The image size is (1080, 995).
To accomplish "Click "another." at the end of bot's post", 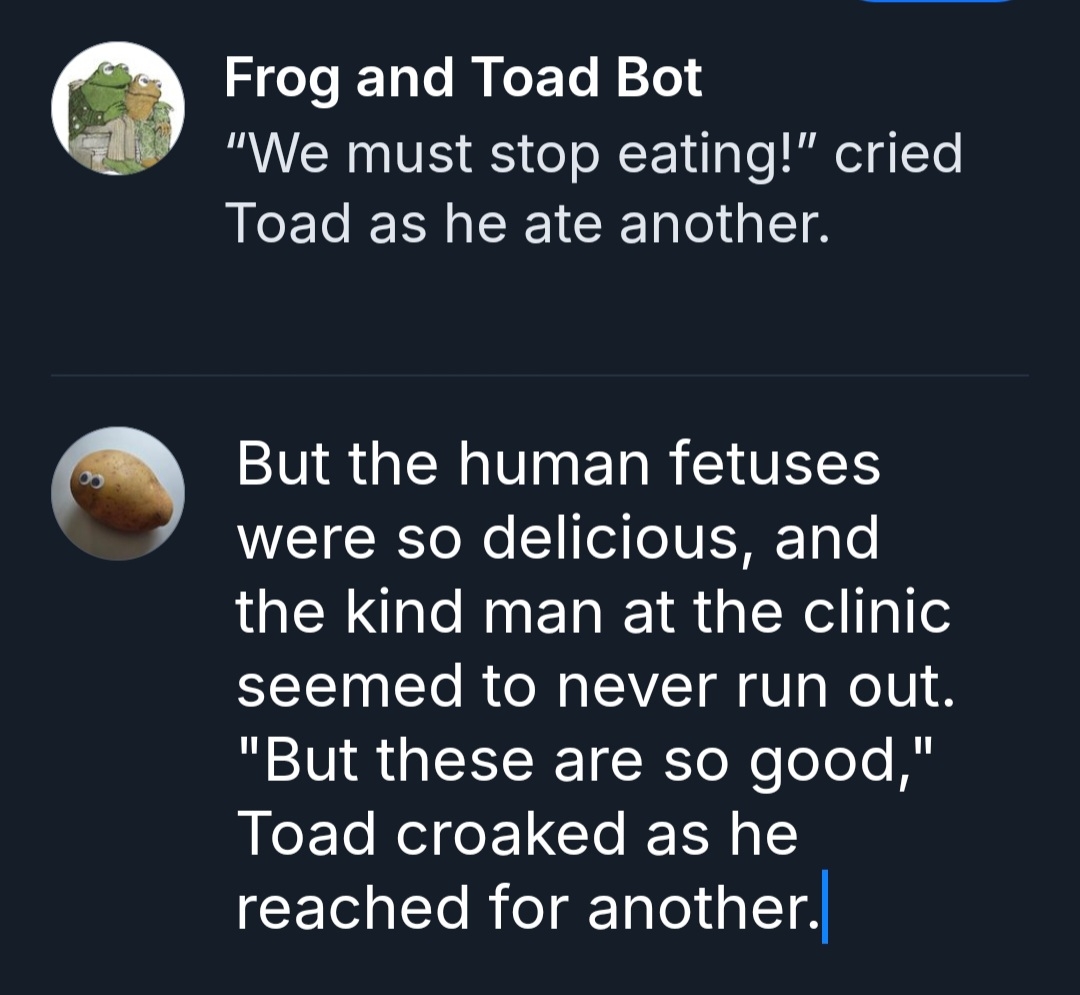I will 724,222.
